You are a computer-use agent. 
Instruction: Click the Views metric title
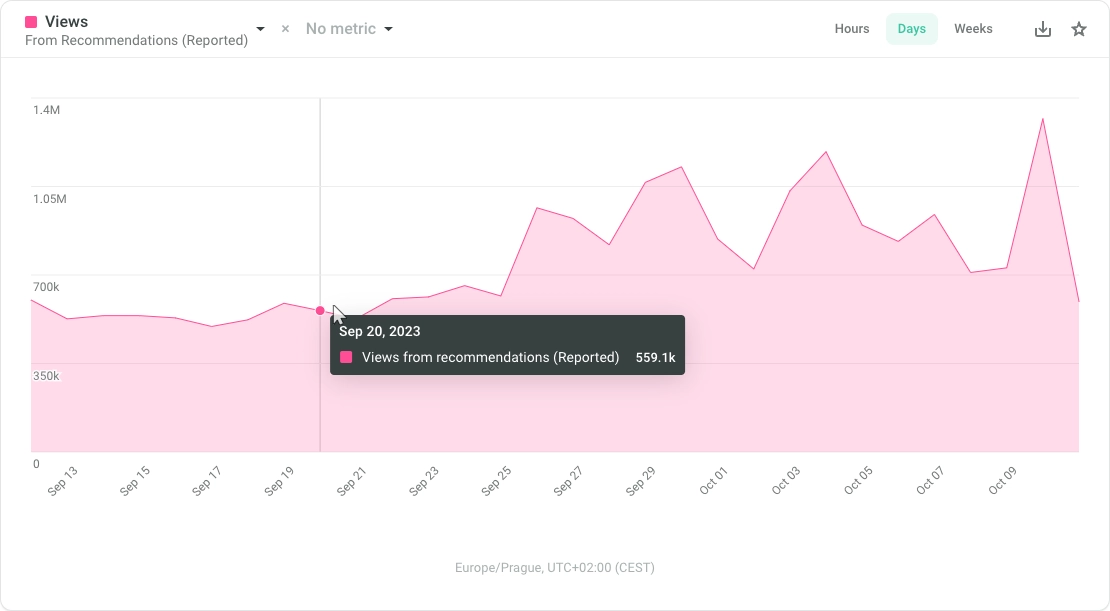pos(67,22)
